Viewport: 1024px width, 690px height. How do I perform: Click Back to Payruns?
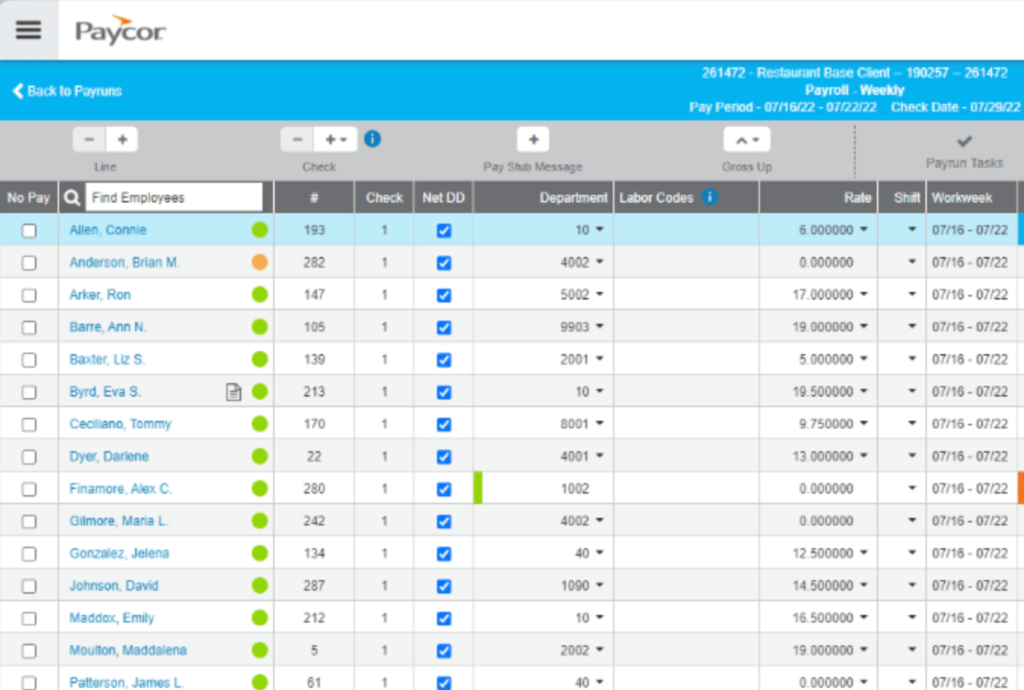point(66,91)
